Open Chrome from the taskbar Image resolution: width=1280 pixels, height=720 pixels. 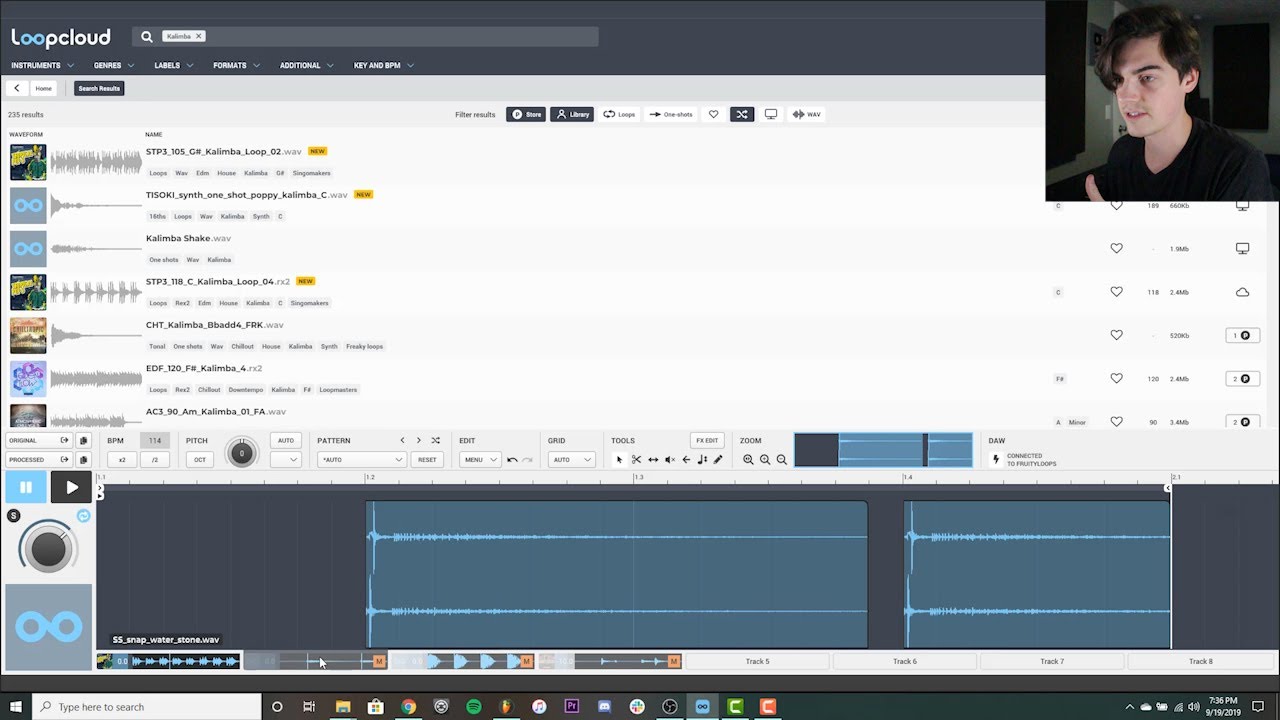click(408, 707)
